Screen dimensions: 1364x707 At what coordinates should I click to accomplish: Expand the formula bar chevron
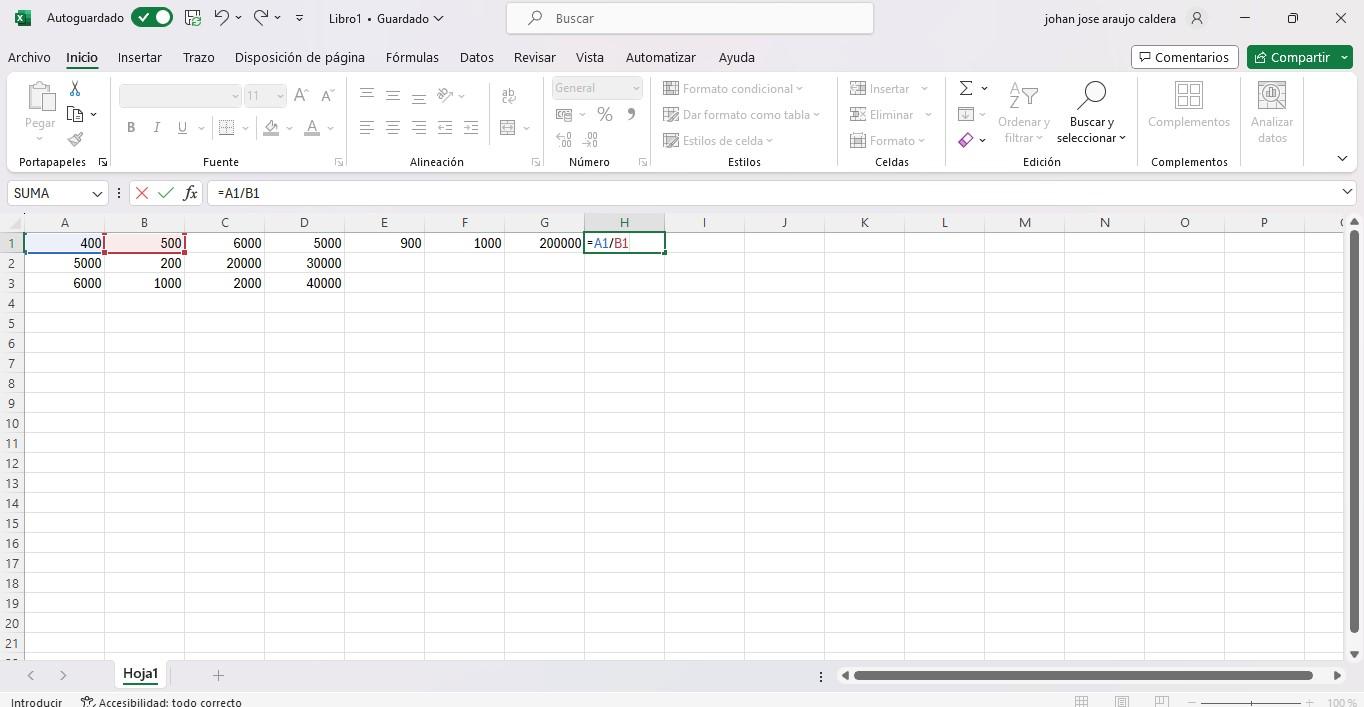click(x=1347, y=192)
